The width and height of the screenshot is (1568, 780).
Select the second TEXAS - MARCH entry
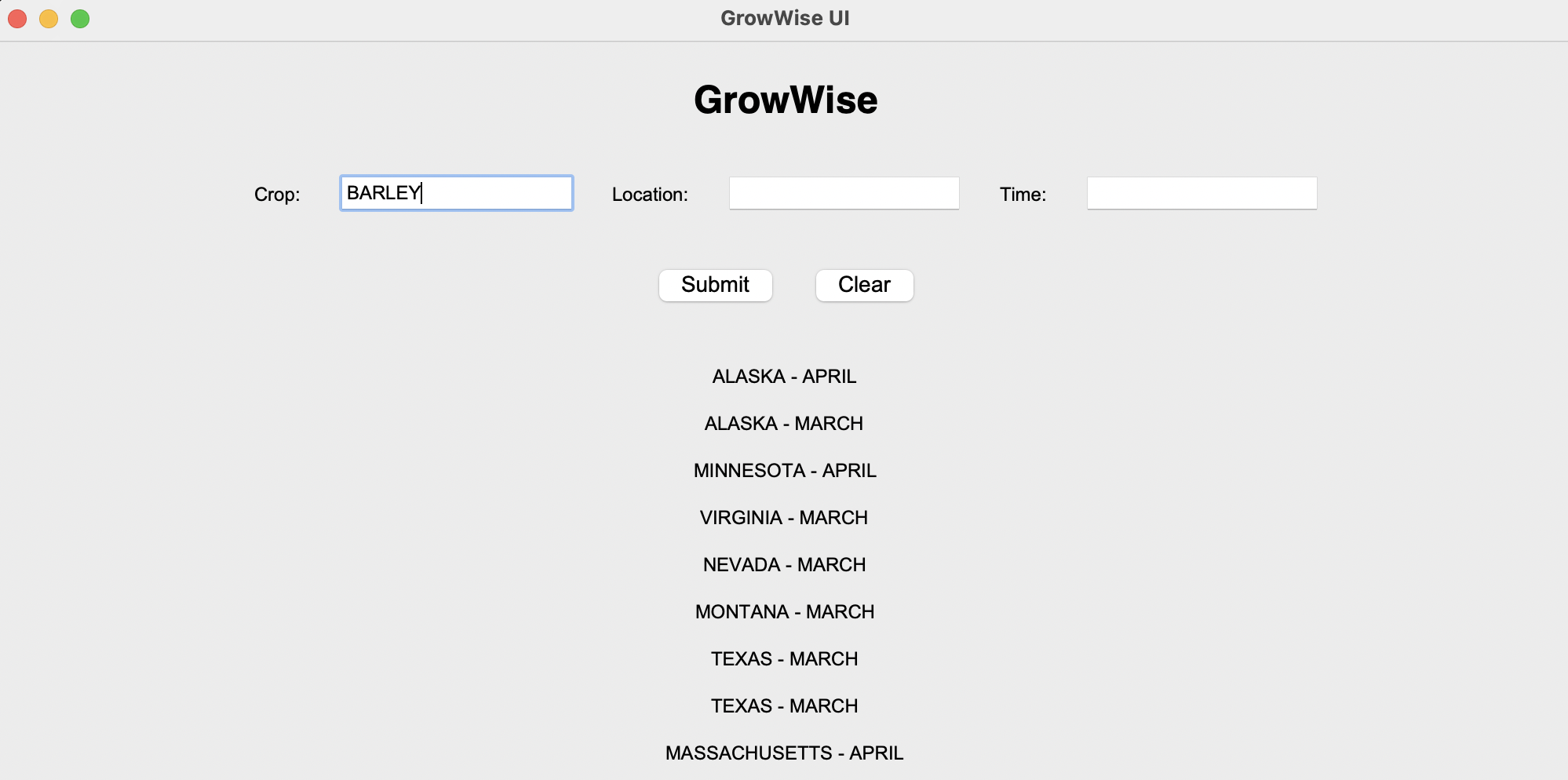(784, 705)
